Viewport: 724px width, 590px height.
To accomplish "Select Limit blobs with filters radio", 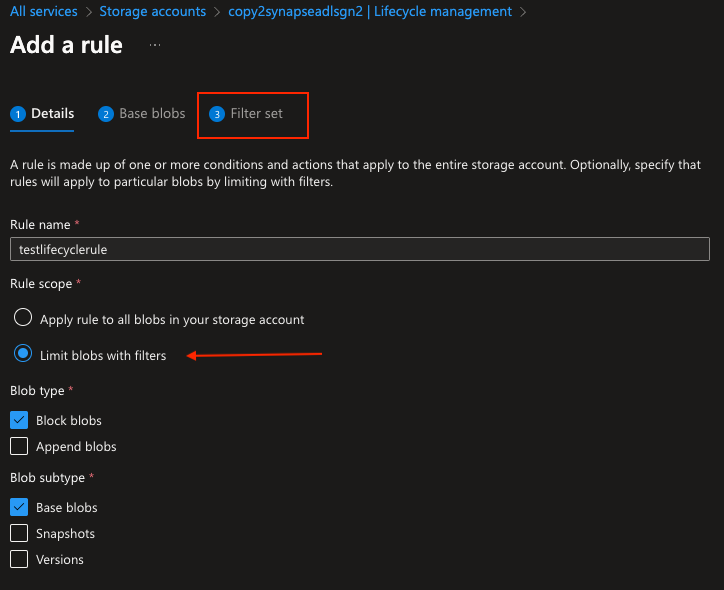I will pos(23,354).
